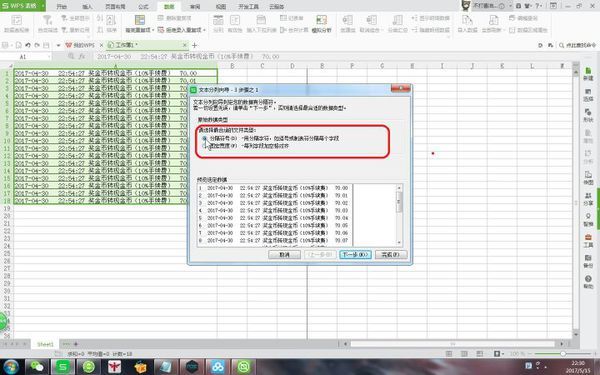Click the 新建 (New) icon in right sidebar
This screenshot has width=600, height=375.
(588, 73)
